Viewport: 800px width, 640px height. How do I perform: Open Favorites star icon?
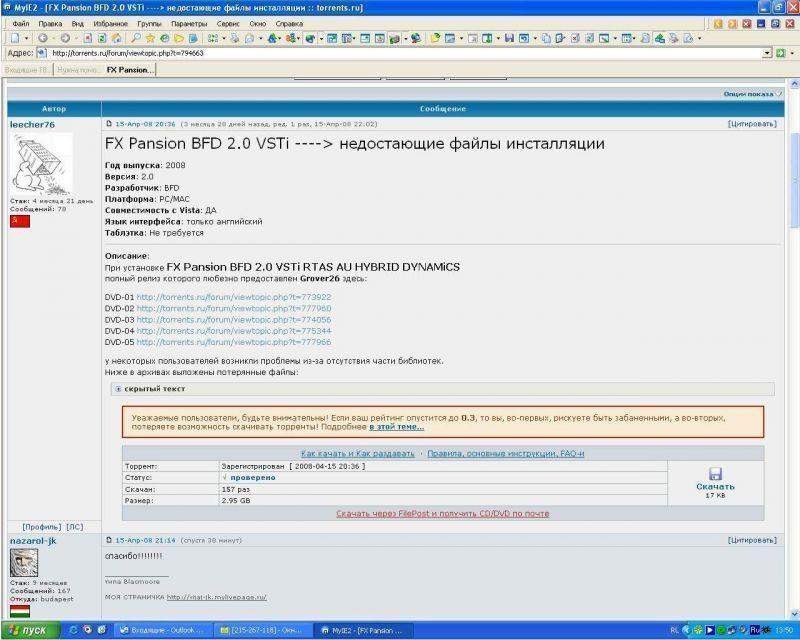(x=150, y=38)
